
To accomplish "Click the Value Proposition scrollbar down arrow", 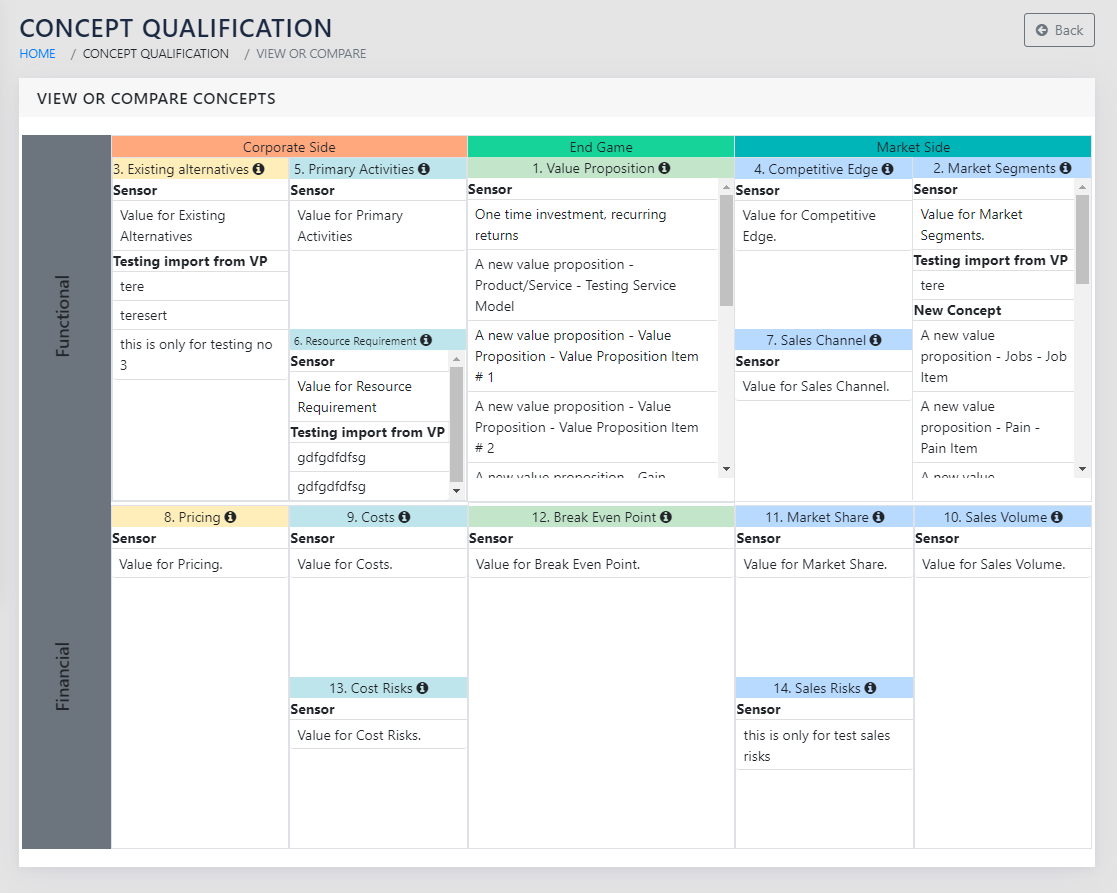I will click(x=726, y=469).
